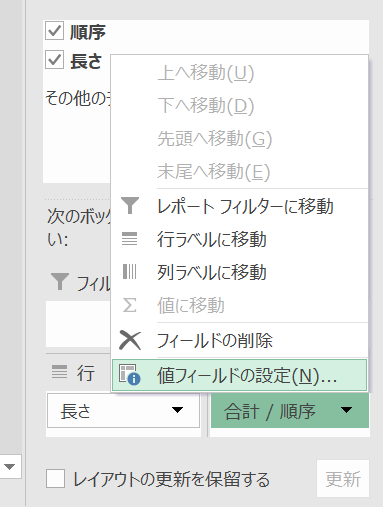Click the dropdown arrow at the window's left edge
Viewport: 383px width, 507px height.
click(9, 466)
